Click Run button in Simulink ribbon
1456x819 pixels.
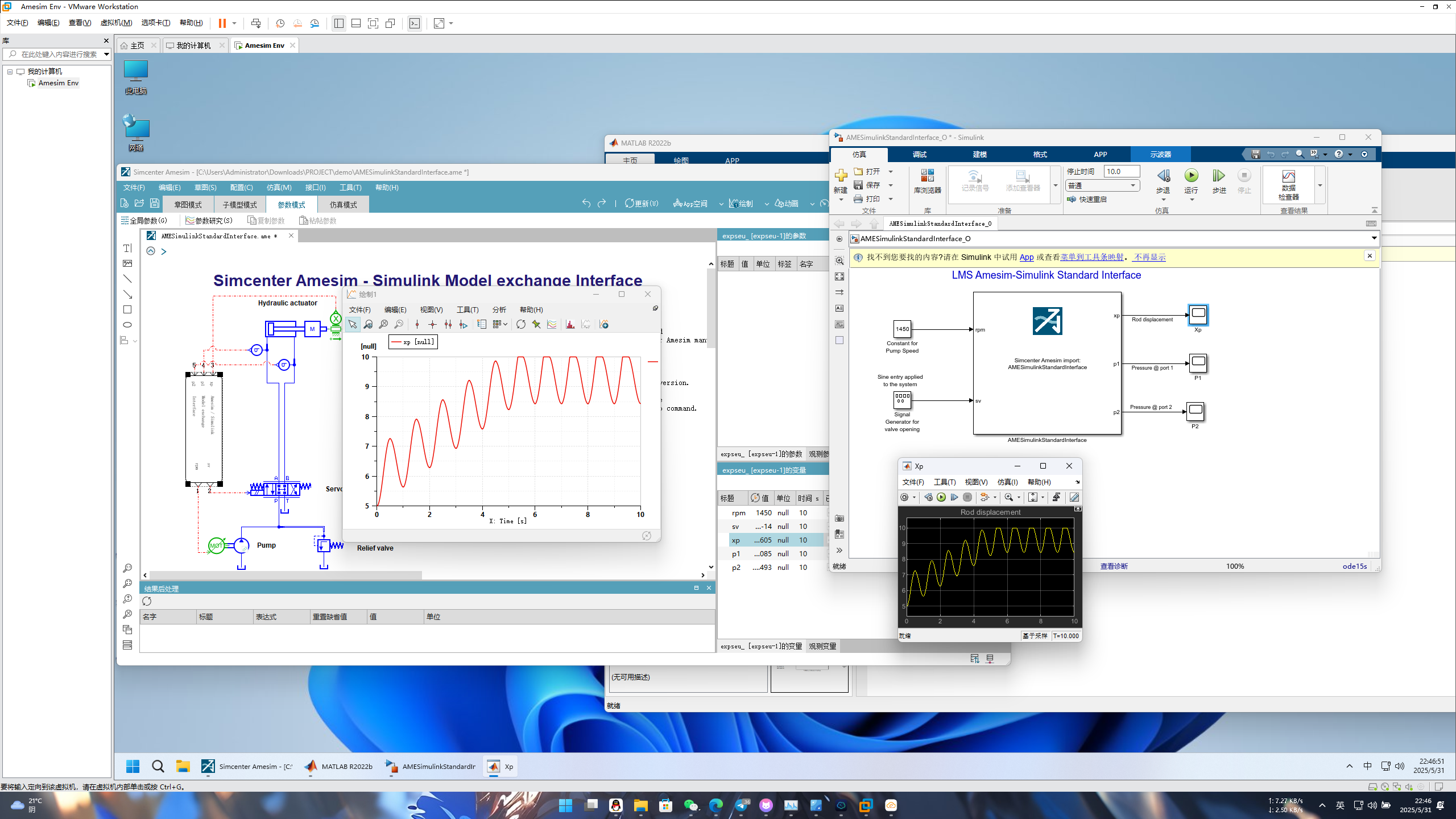pyautogui.click(x=1191, y=181)
